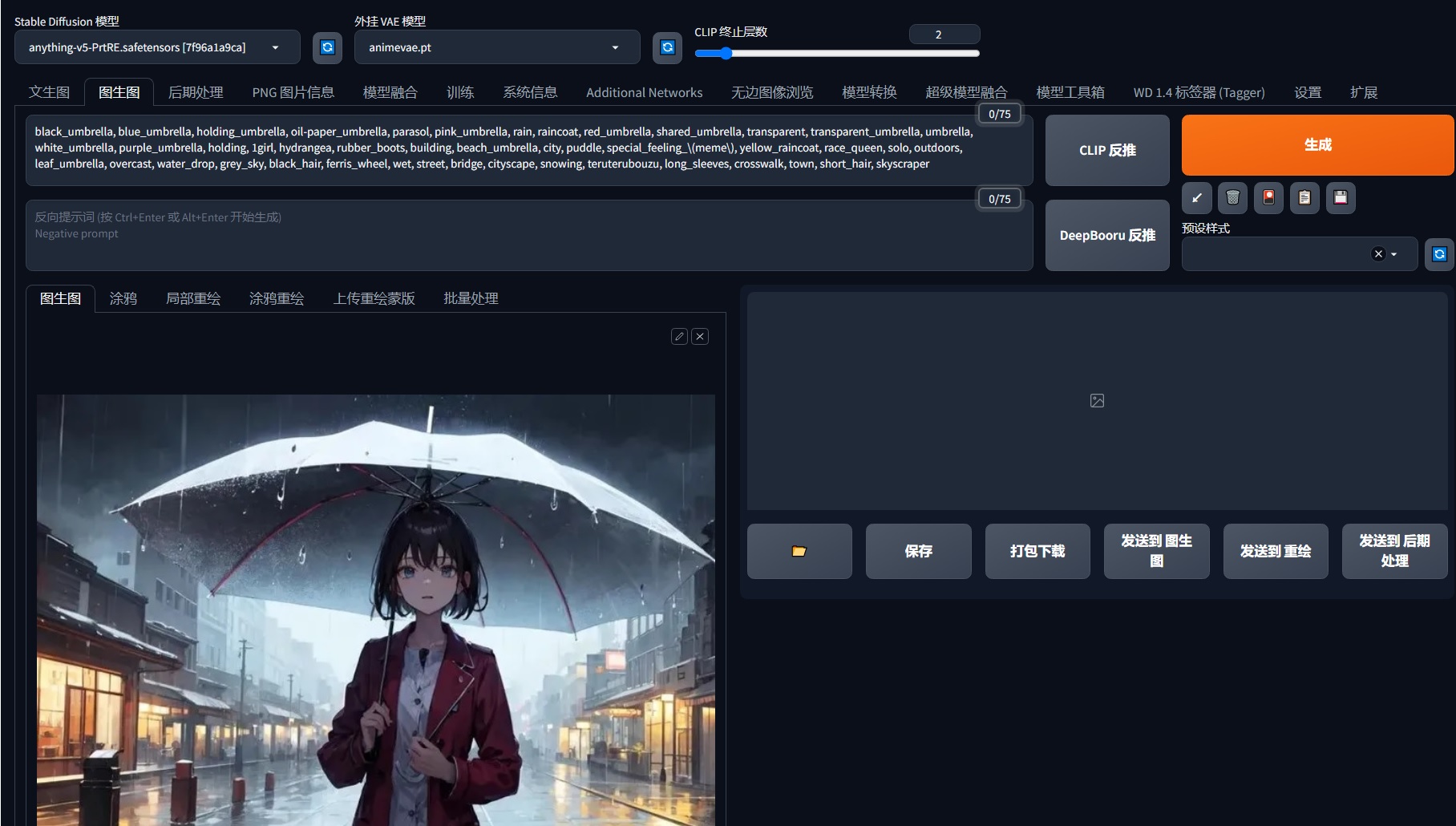1456x826 pixels.
Task: Open the 外挂 VAE 模型 dropdown
Action: point(495,47)
